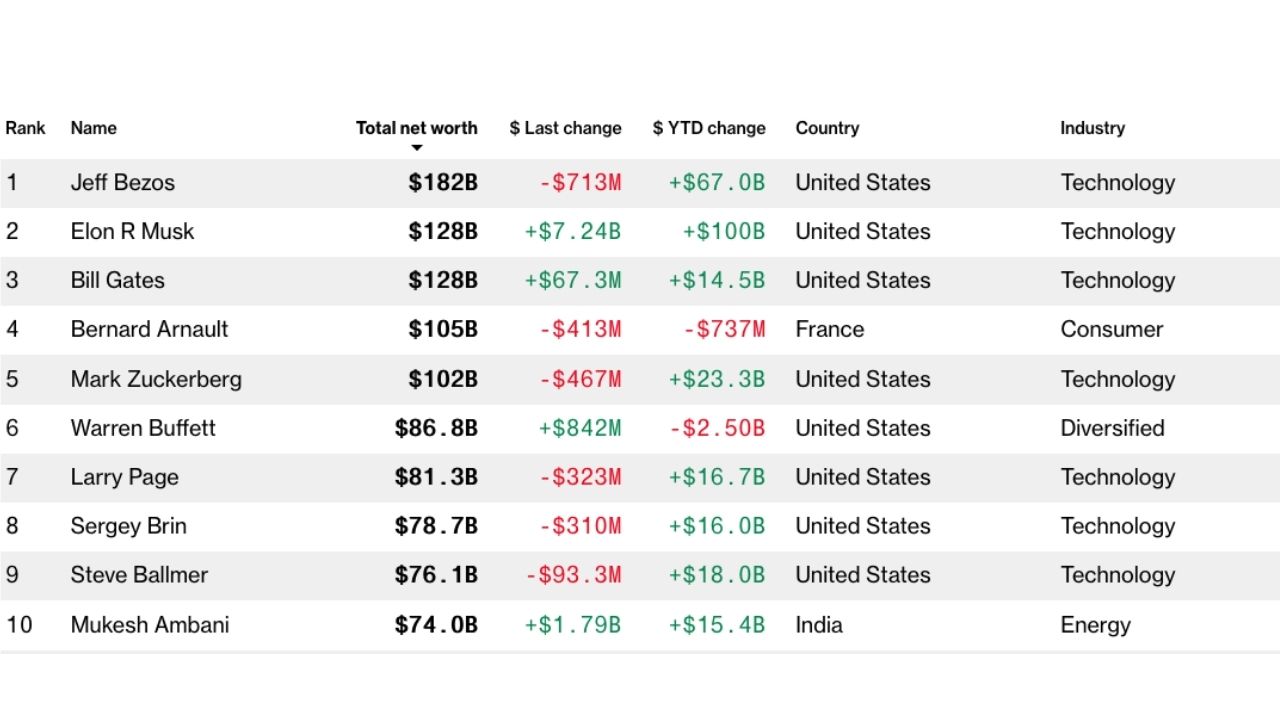Screen dimensions: 1280x720
Task: Select Larry Page in the list
Action: tap(124, 477)
